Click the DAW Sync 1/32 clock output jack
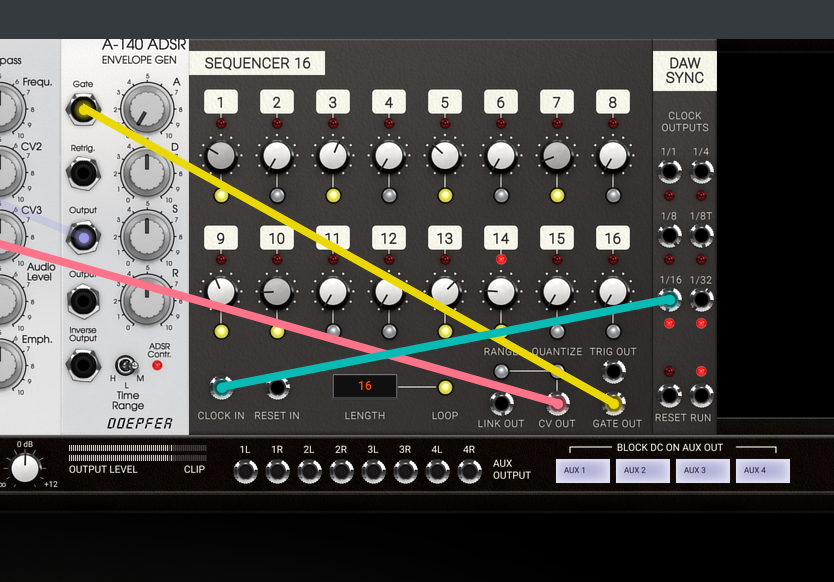The width and height of the screenshot is (834, 582). (x=701, y=300)
